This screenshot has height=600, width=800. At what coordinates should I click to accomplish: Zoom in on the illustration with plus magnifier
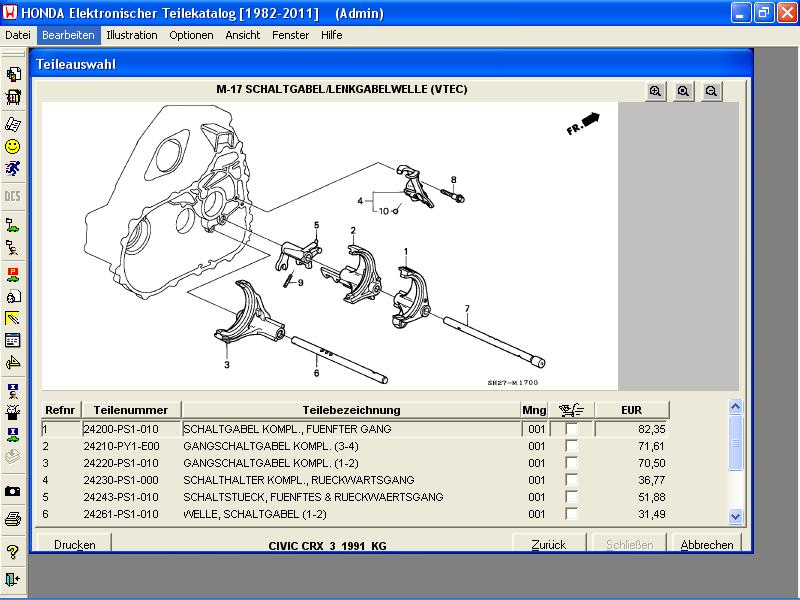coord(656,91)
